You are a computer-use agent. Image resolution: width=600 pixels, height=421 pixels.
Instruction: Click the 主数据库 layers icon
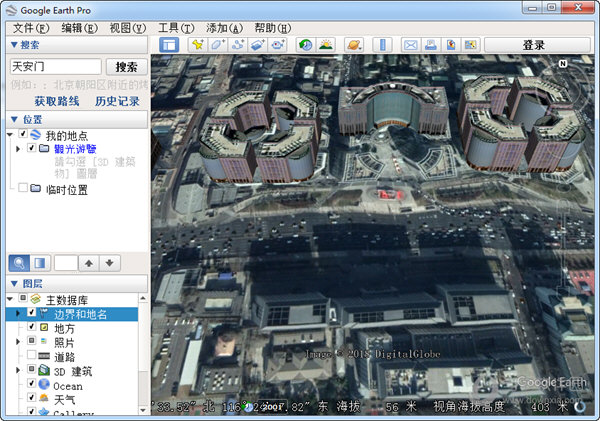(36, 299)
